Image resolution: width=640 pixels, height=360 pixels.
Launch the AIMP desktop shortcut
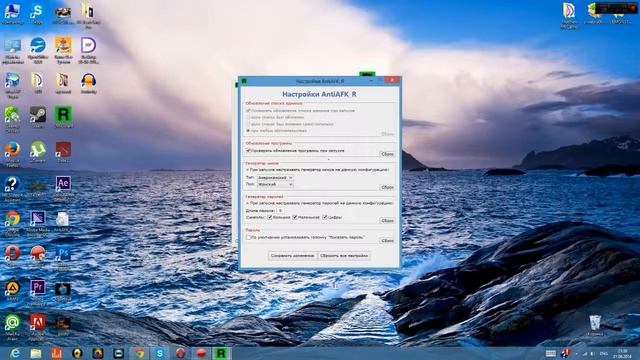(x=12, y=291)
